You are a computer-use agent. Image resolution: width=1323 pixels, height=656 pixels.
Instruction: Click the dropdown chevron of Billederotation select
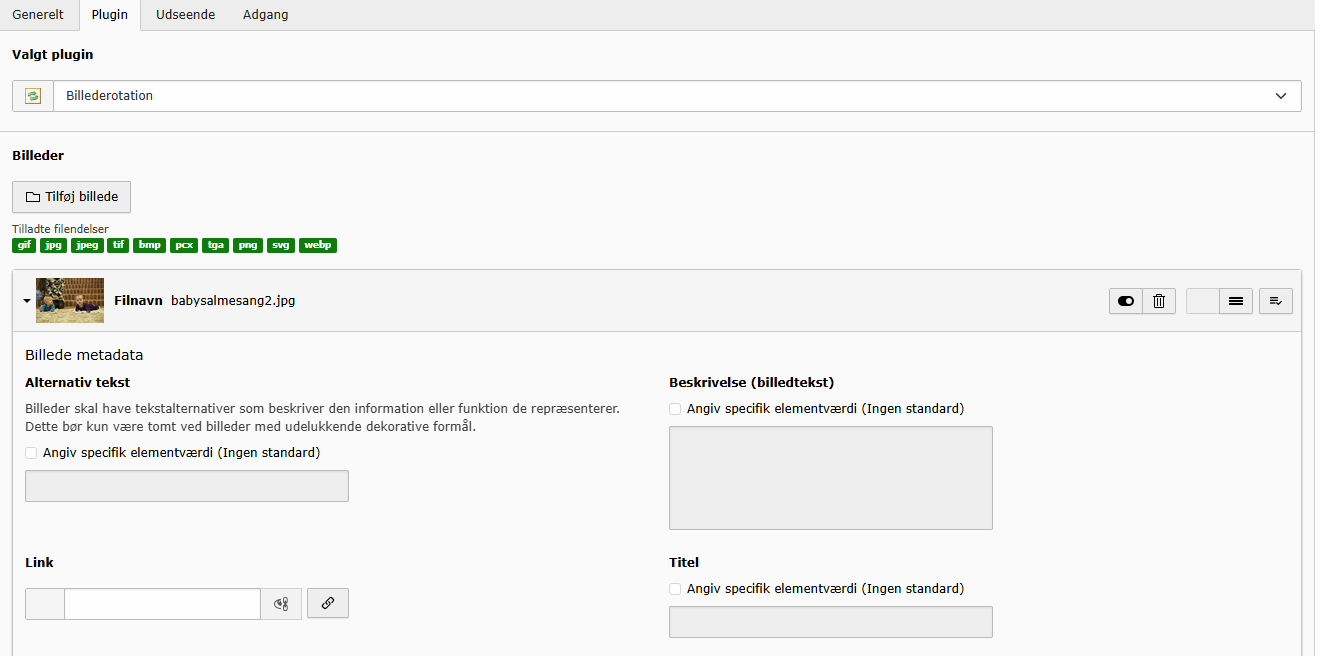coord(1281,96)
